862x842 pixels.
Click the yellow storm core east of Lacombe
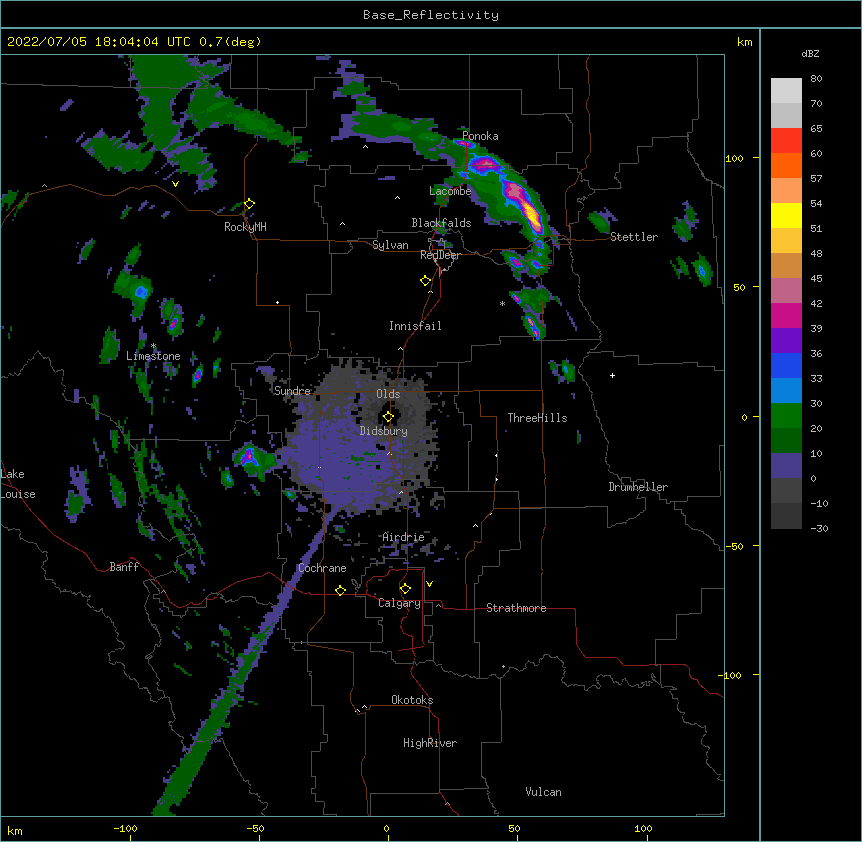pyautogui.click(x=531, y=214)
